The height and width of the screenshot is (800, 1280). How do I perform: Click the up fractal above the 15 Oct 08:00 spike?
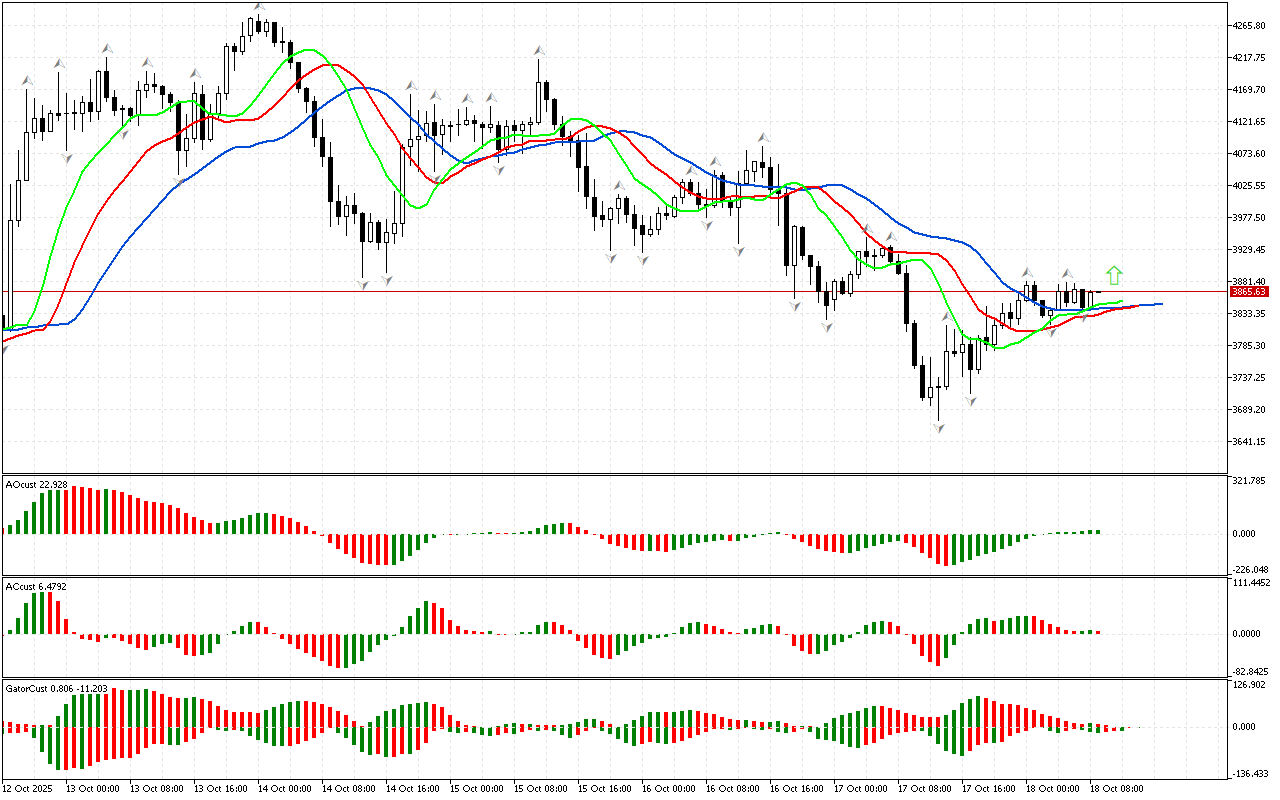click(x=540, y=49)
